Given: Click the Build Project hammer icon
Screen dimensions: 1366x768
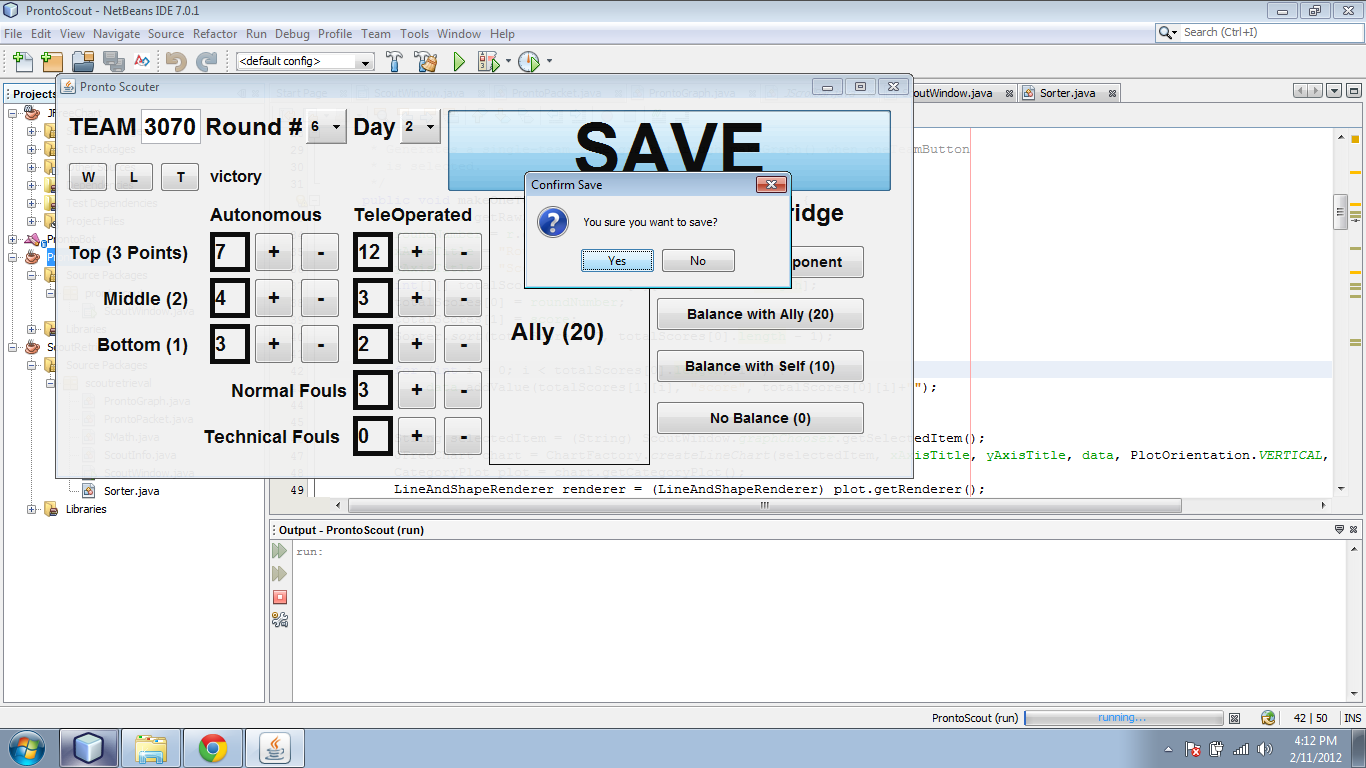Looking at the screenshot, I should pos(394,62).
